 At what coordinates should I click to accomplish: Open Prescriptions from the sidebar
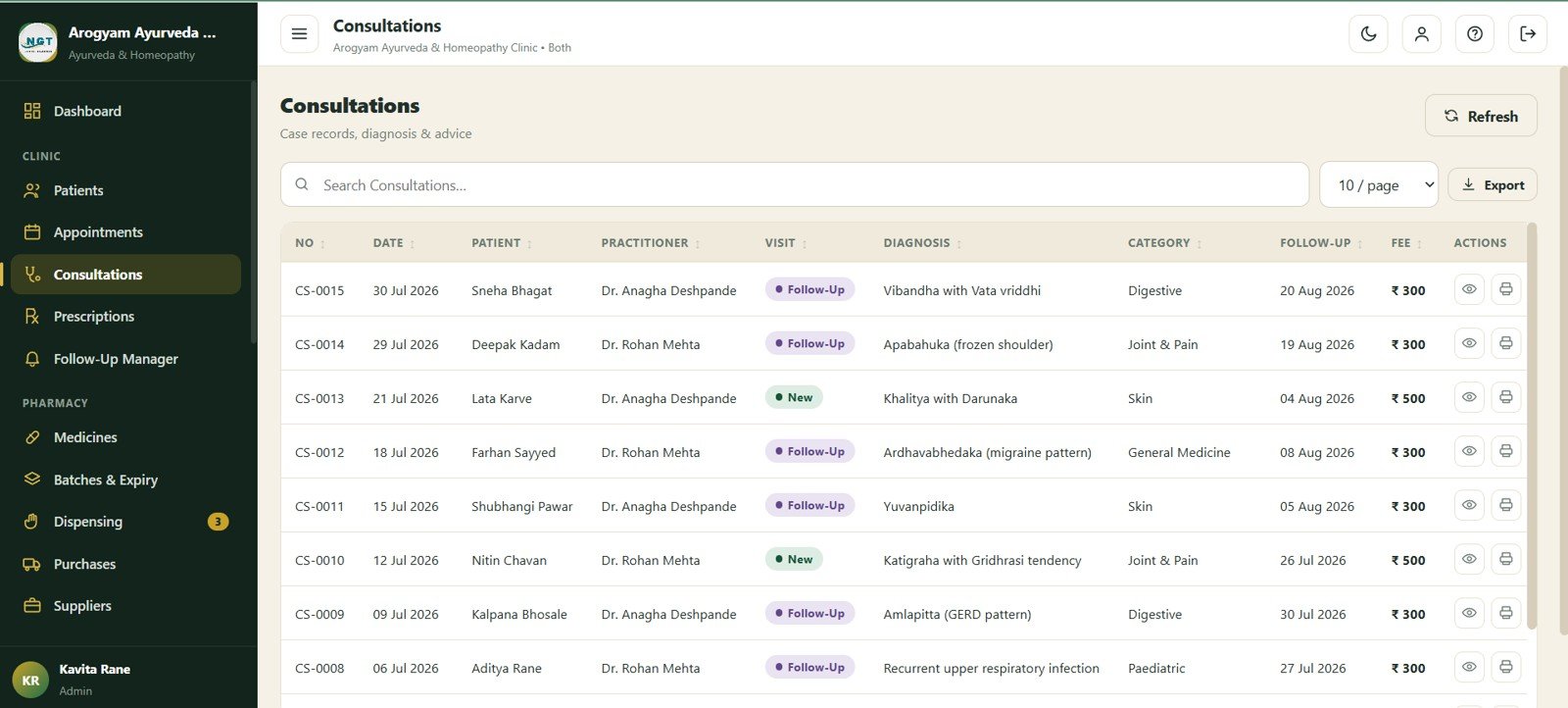125,317
